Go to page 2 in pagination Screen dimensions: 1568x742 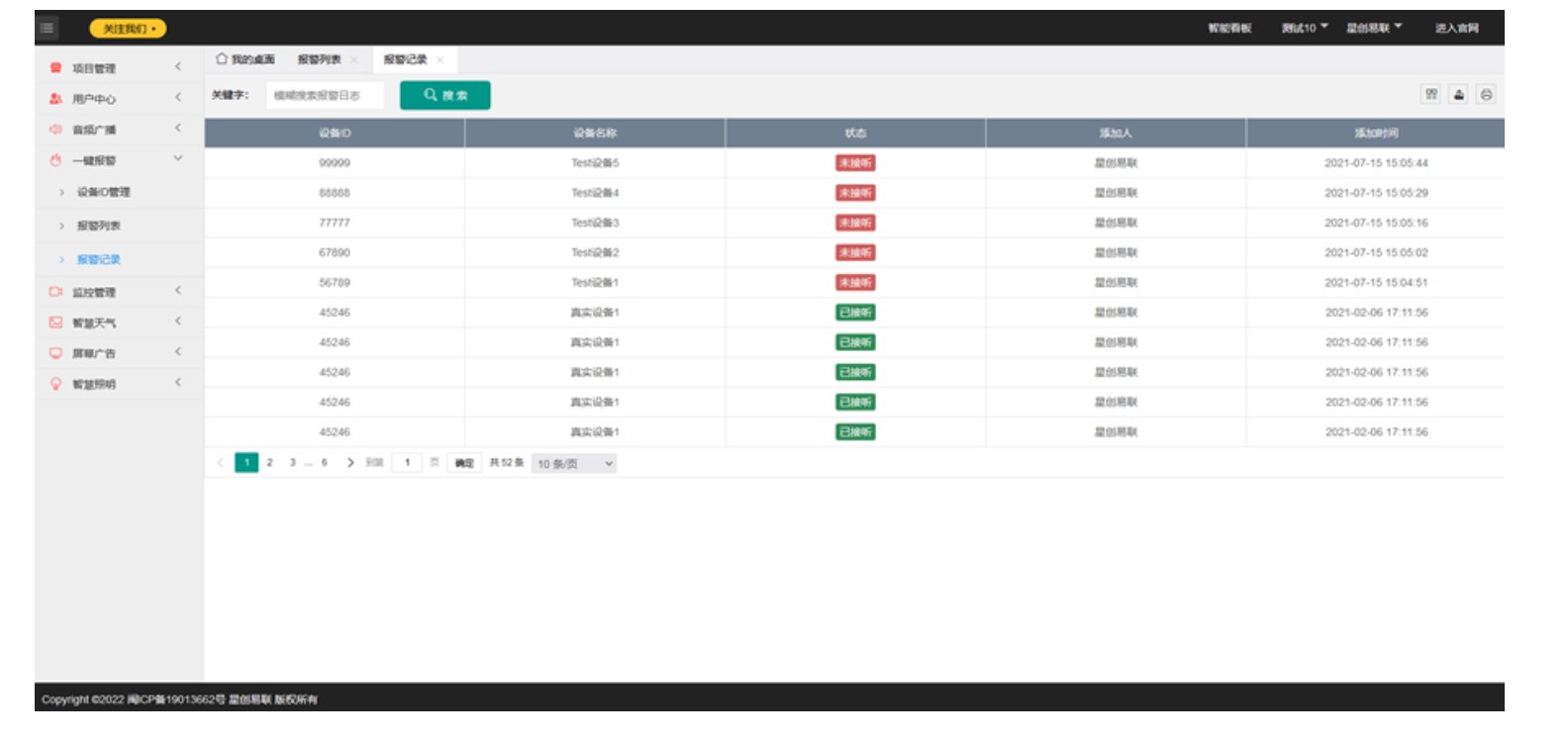point(269,463)
